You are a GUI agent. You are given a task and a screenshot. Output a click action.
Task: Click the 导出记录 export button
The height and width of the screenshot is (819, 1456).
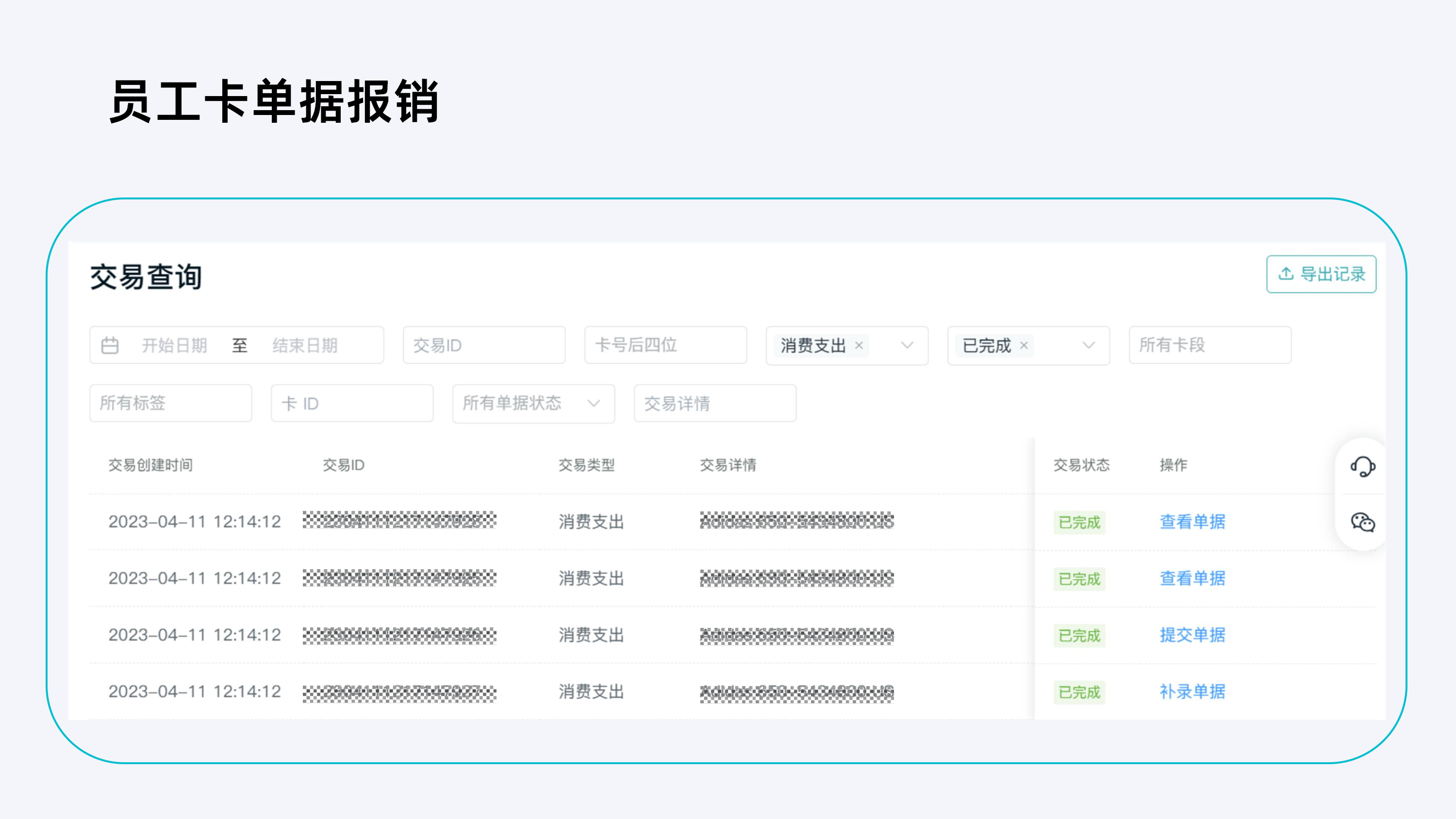click(1321, 274)
